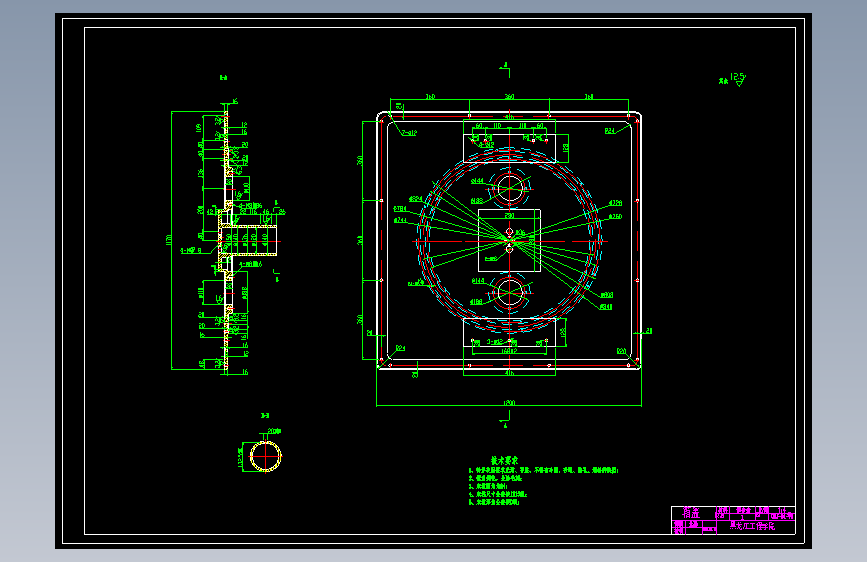Click the 黑龙江工程学院 text in title block

click(x=752, y=526)
